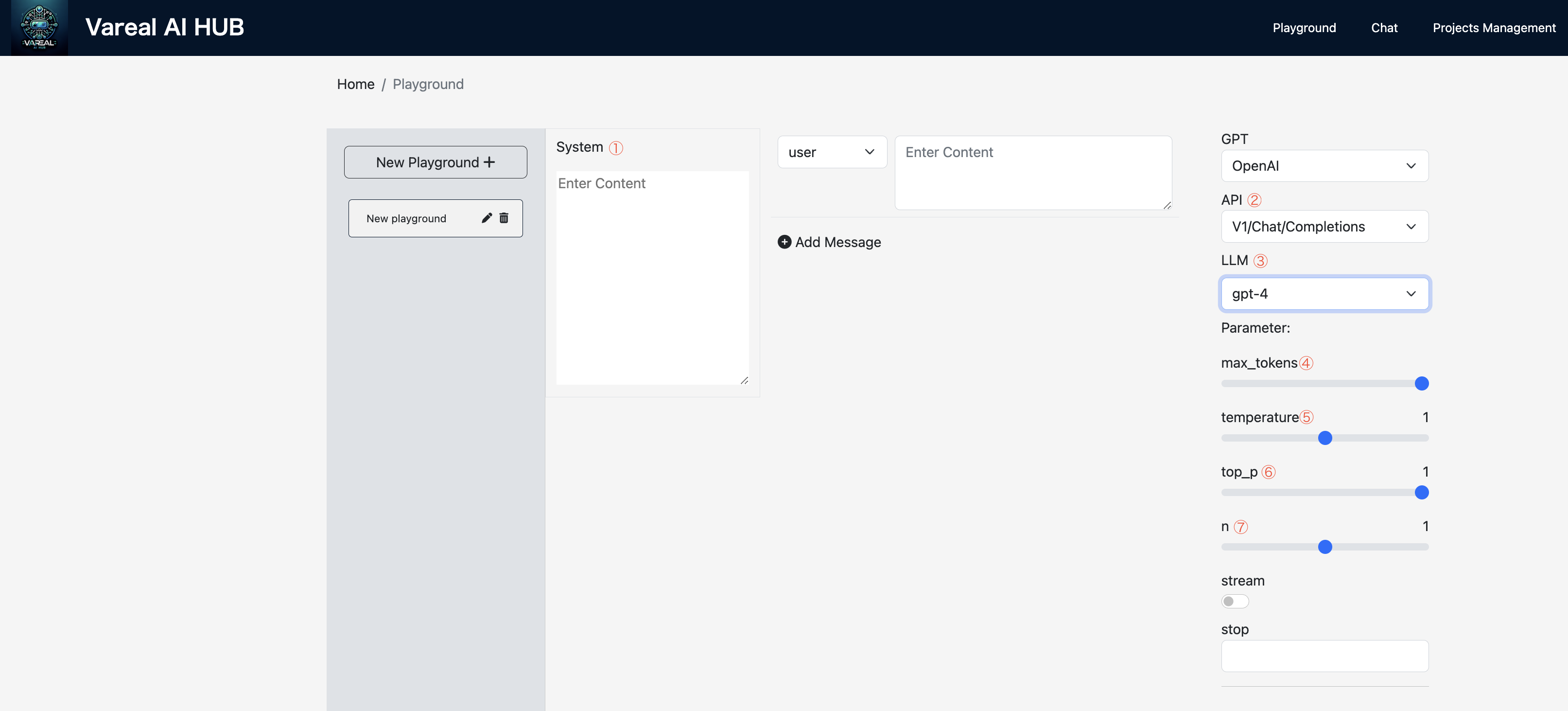The image size is (1568, 711).
Task: Open the user role dropdown
Action: coord(832,152)
